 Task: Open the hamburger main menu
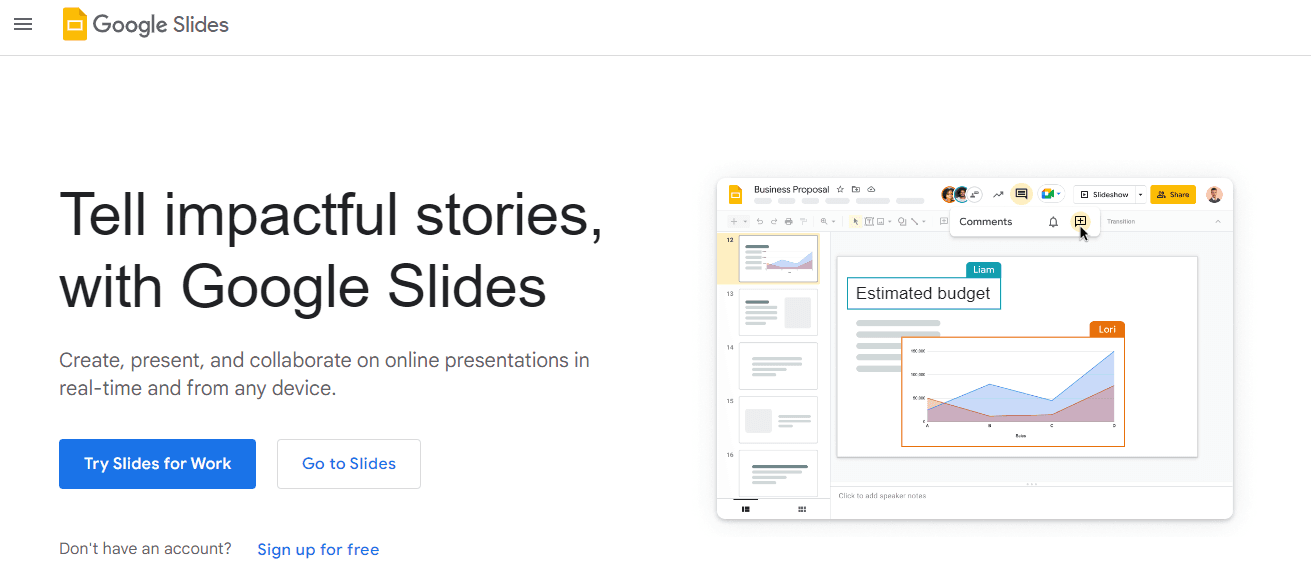tap(23, 24)
